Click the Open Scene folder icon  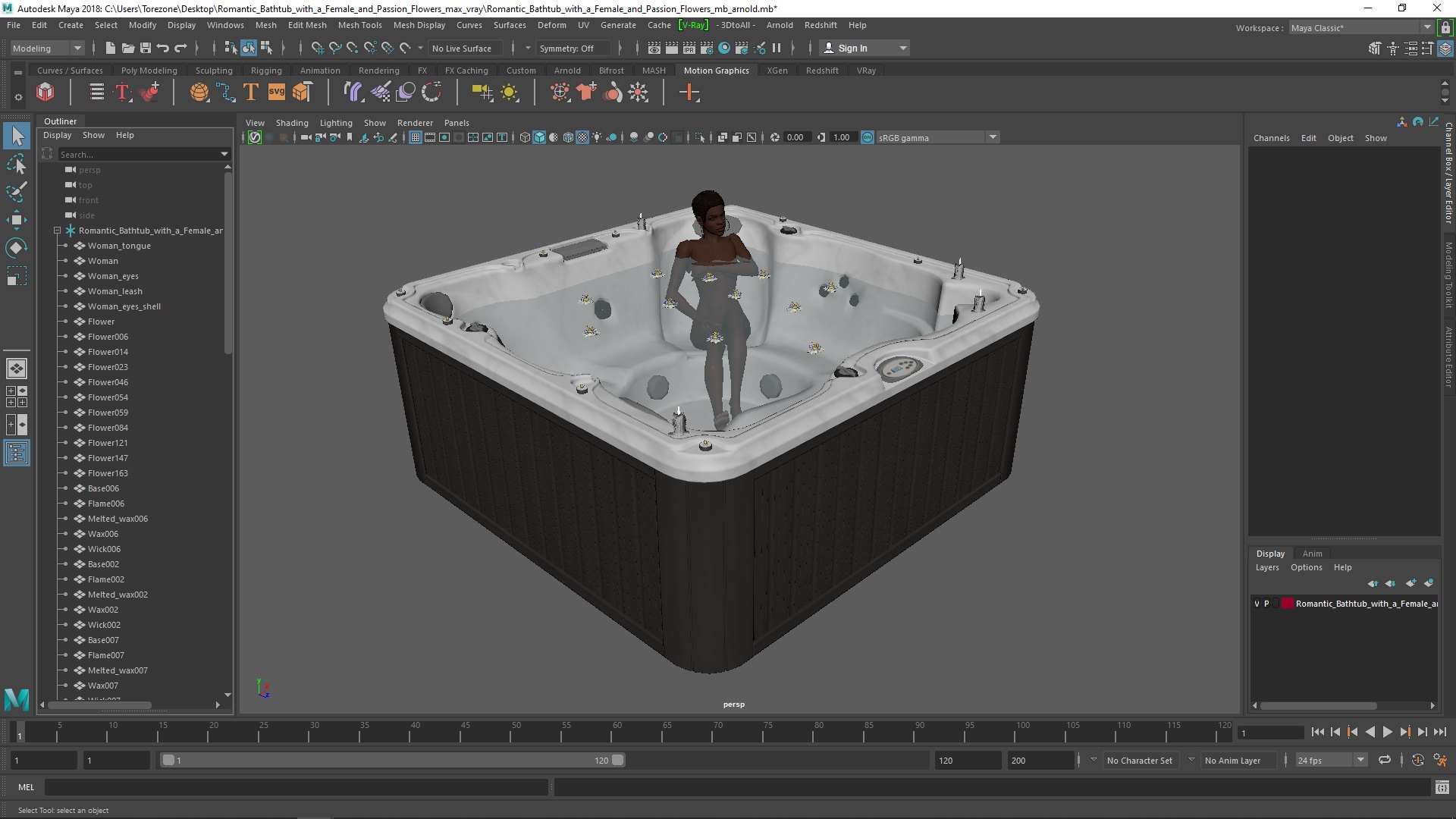pos(127,48)
